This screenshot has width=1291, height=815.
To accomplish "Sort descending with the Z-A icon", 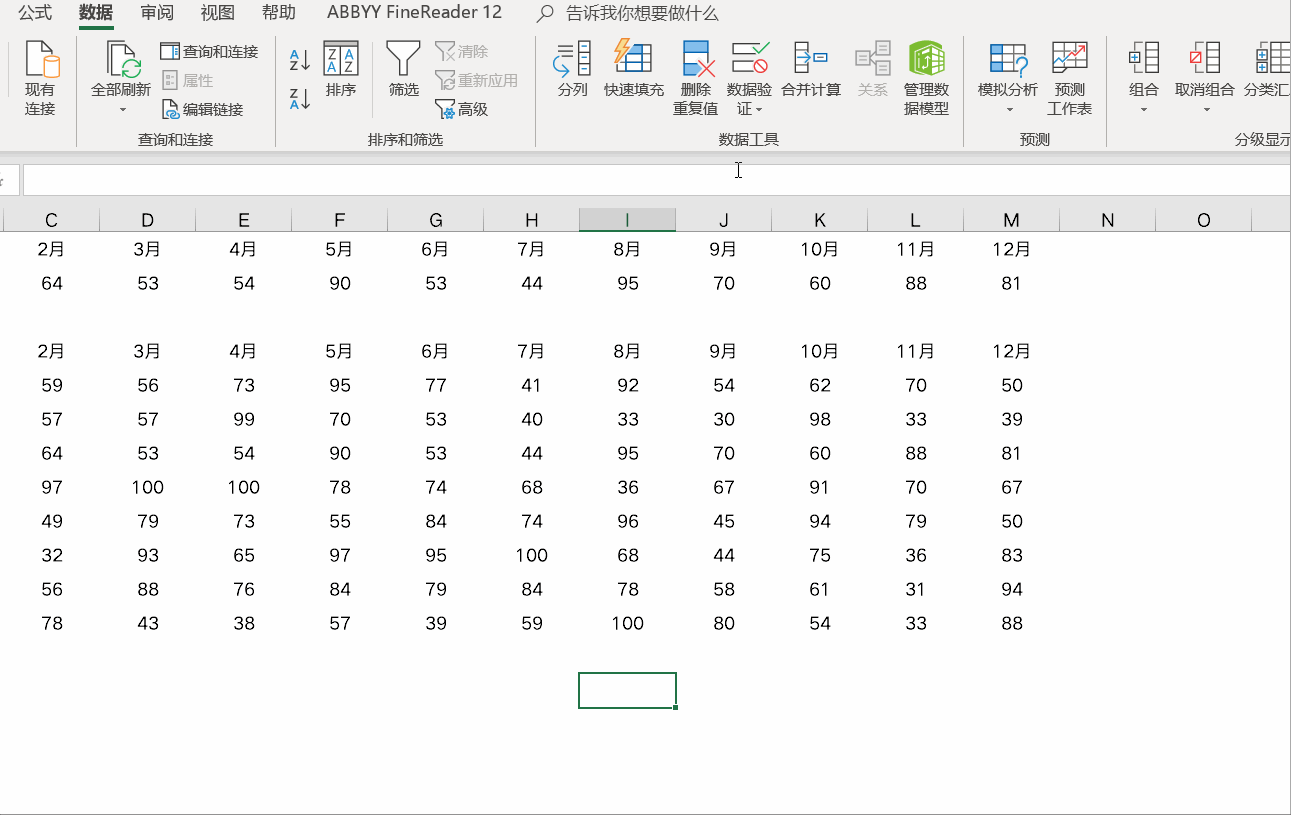I will point(300,99).
